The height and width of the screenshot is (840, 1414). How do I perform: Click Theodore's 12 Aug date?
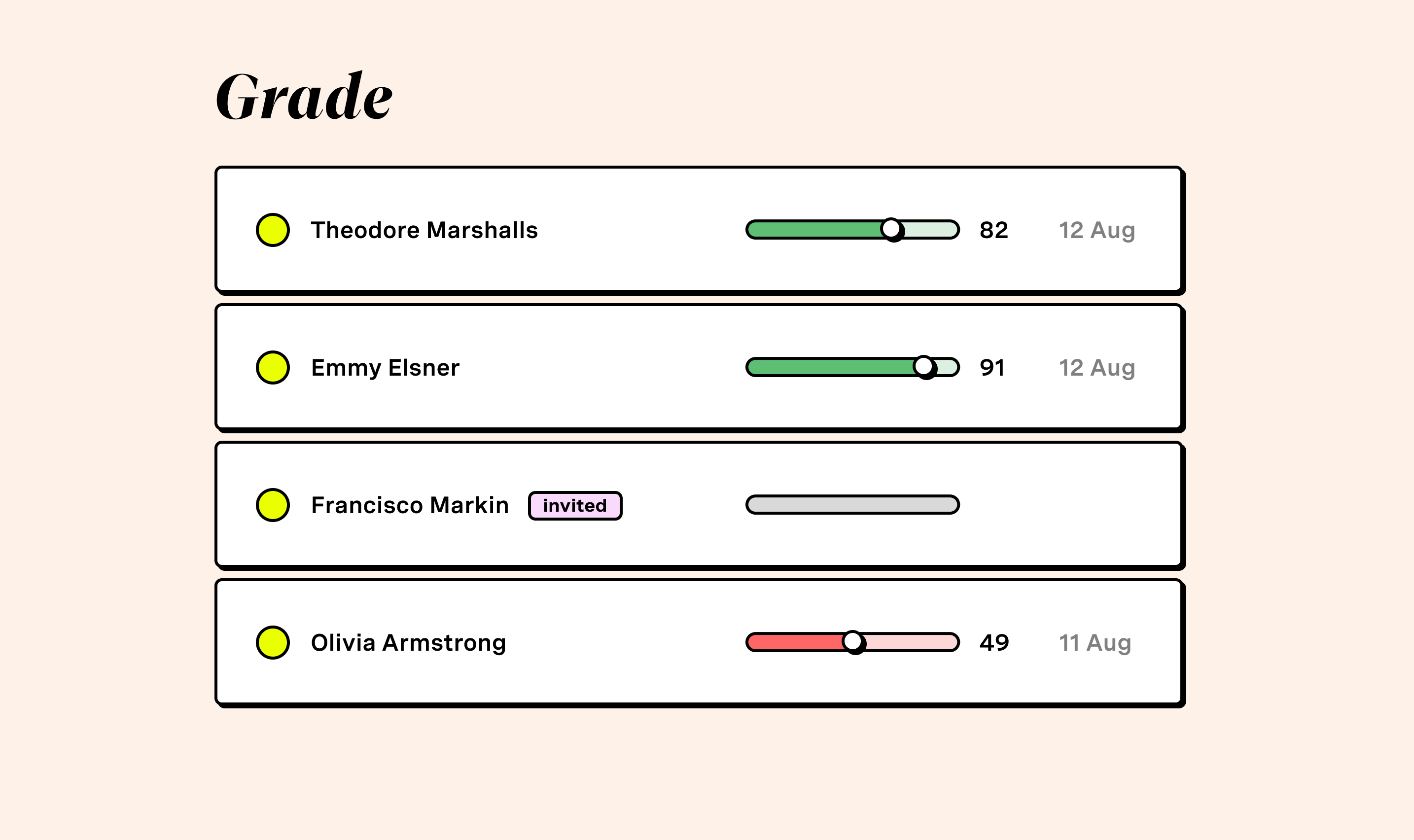tap(1097, 230)
